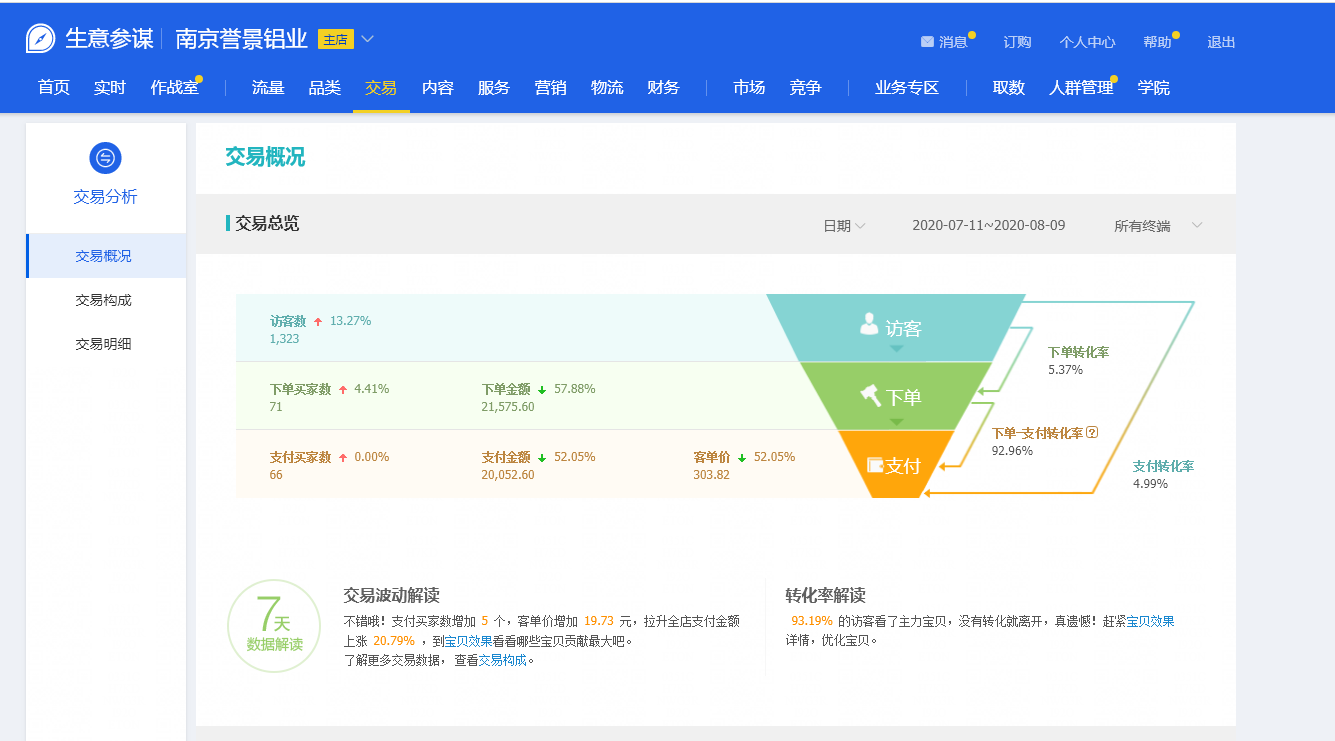Click the 访客 person icon in funnel
This screenshot has height=741, width=1335.
(869, 325)
